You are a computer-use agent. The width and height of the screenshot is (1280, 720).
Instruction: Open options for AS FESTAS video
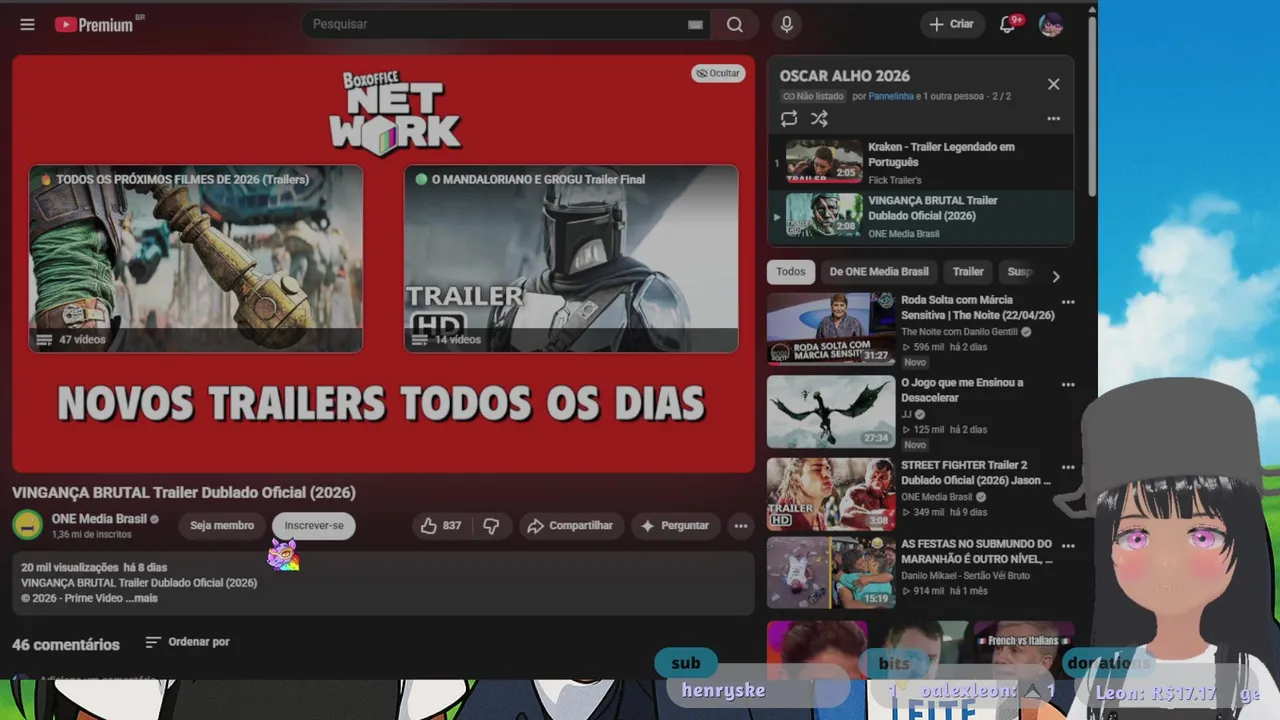[1068, 546]
